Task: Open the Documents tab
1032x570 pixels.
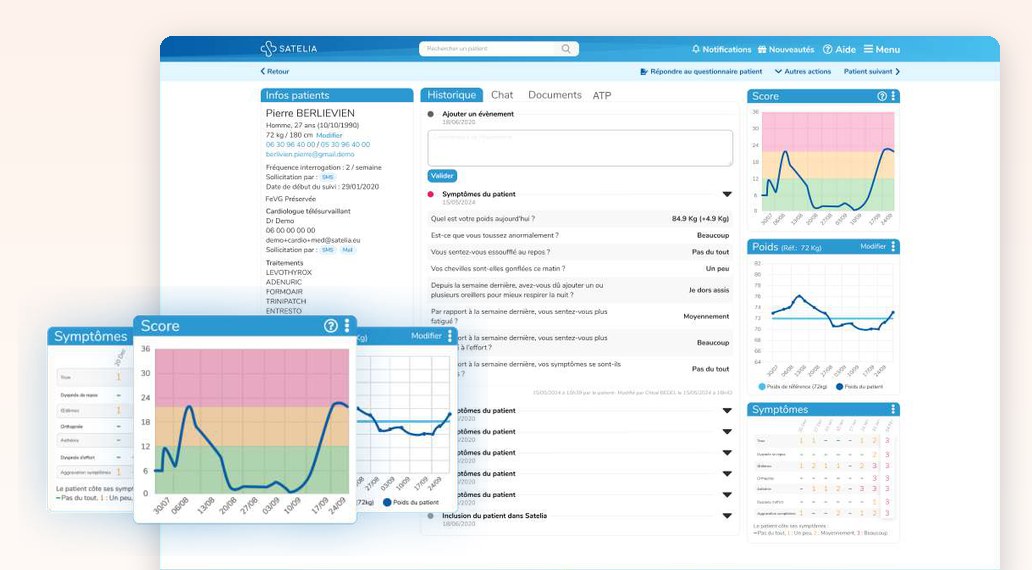Action: pyautogui.click(x=555, y=95)
